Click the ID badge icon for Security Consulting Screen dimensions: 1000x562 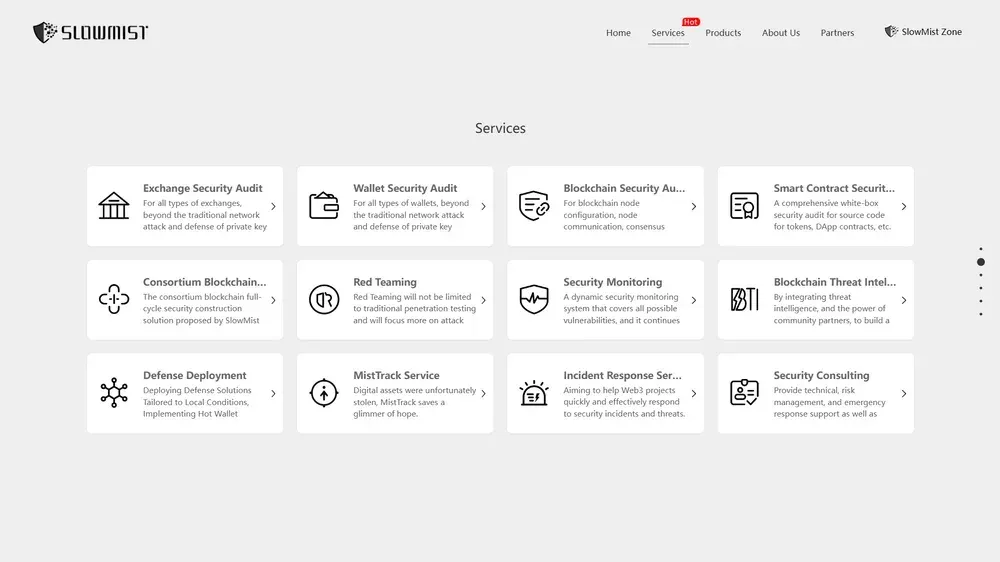pyautogui.click(x=744, y=392)
